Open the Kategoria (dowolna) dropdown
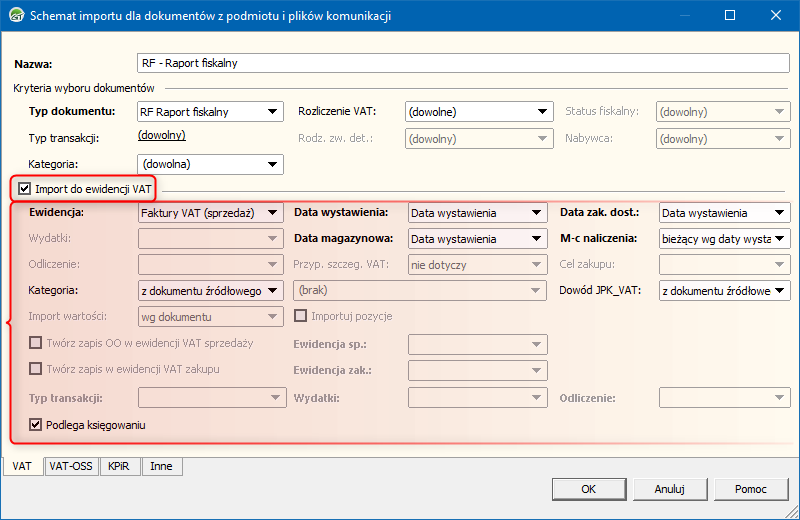 coord(210,164)
